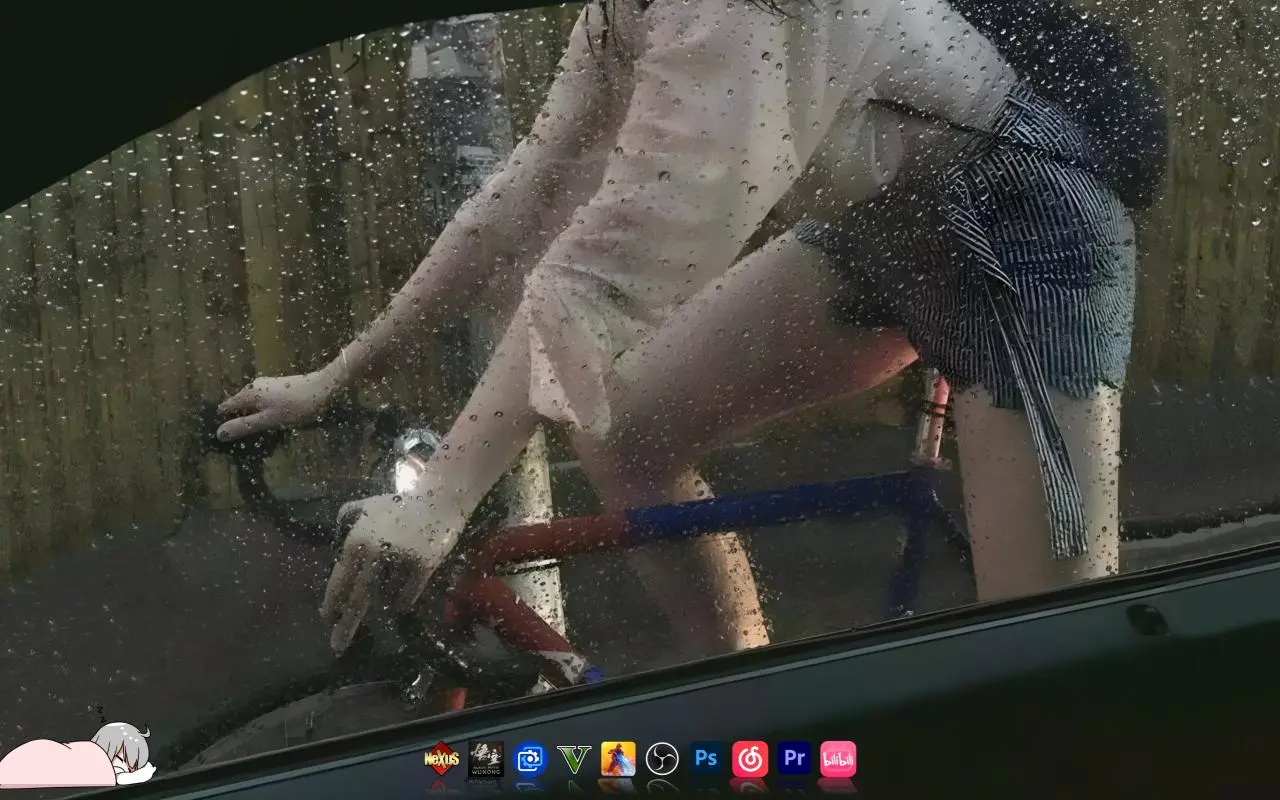
Task: Open the bilibili app icon
Action: (x=838, y=759)
